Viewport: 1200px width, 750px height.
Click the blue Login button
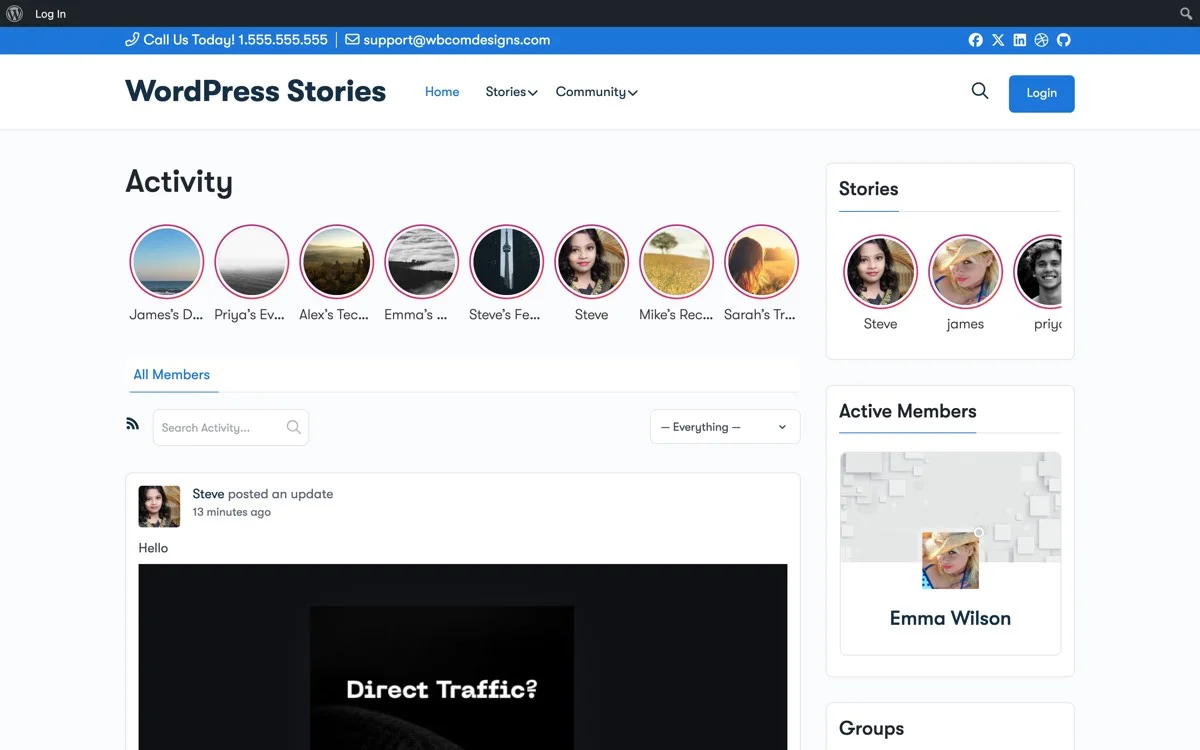1041,93
